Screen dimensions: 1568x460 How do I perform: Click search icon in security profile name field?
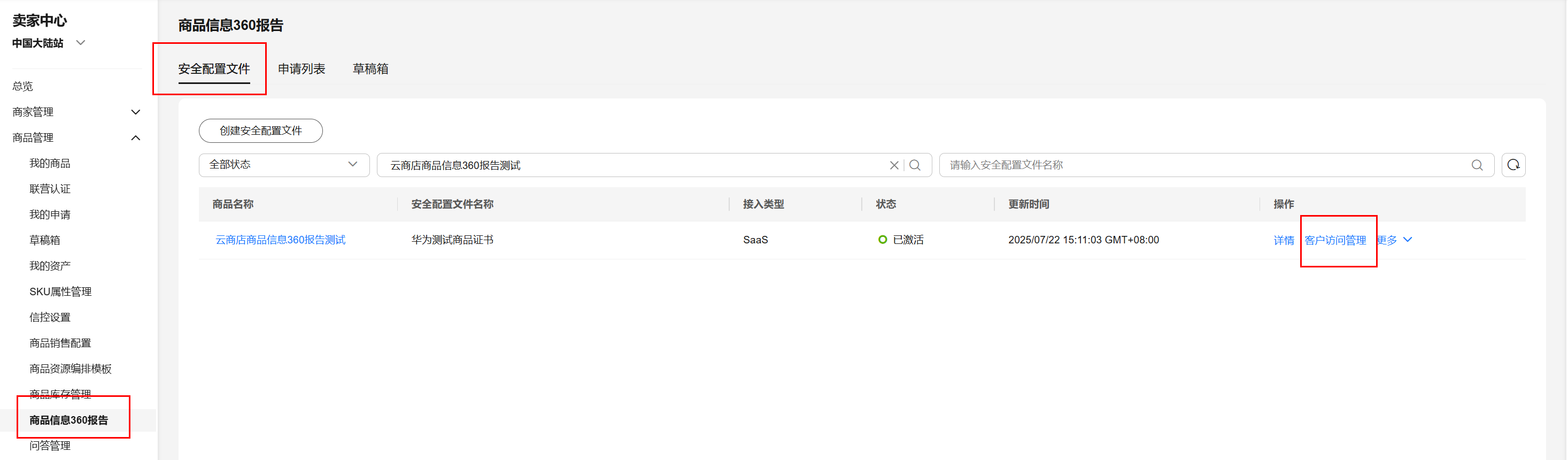[1477, 165]
